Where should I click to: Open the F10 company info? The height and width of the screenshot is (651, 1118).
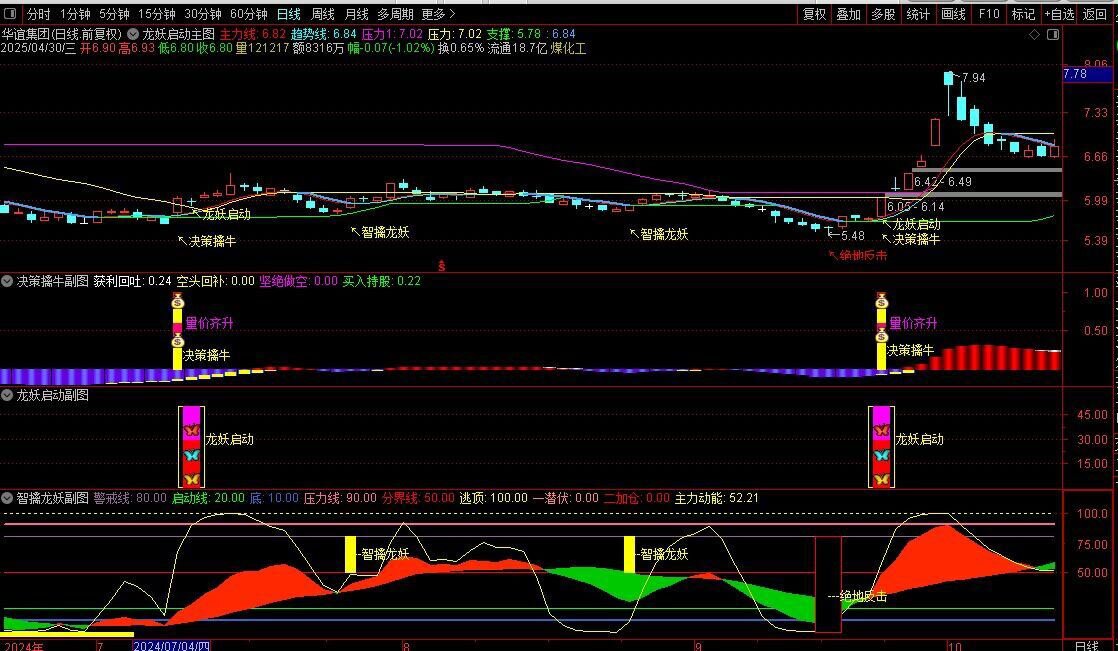tap(989, 14)
